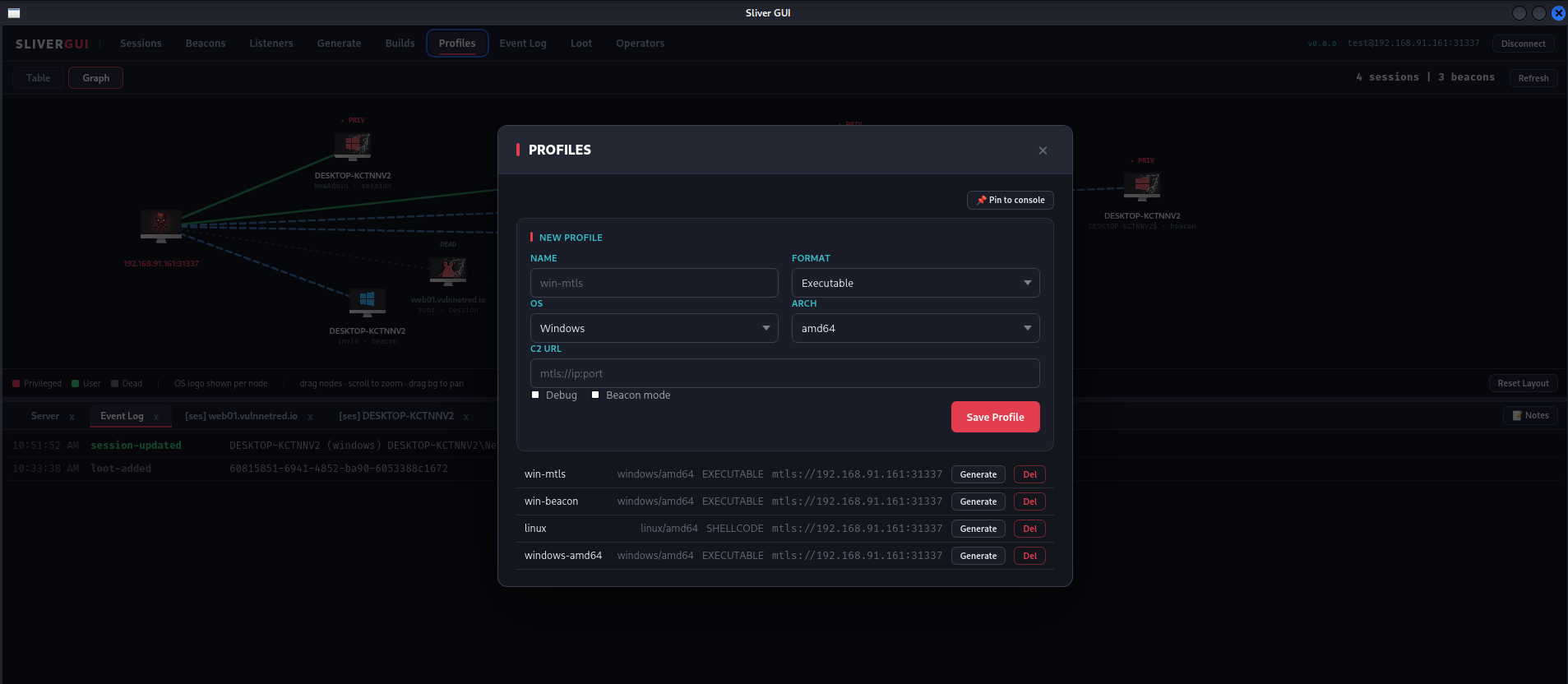
Task: Click the windows-amd64 profile name
Action: point(563,556)
